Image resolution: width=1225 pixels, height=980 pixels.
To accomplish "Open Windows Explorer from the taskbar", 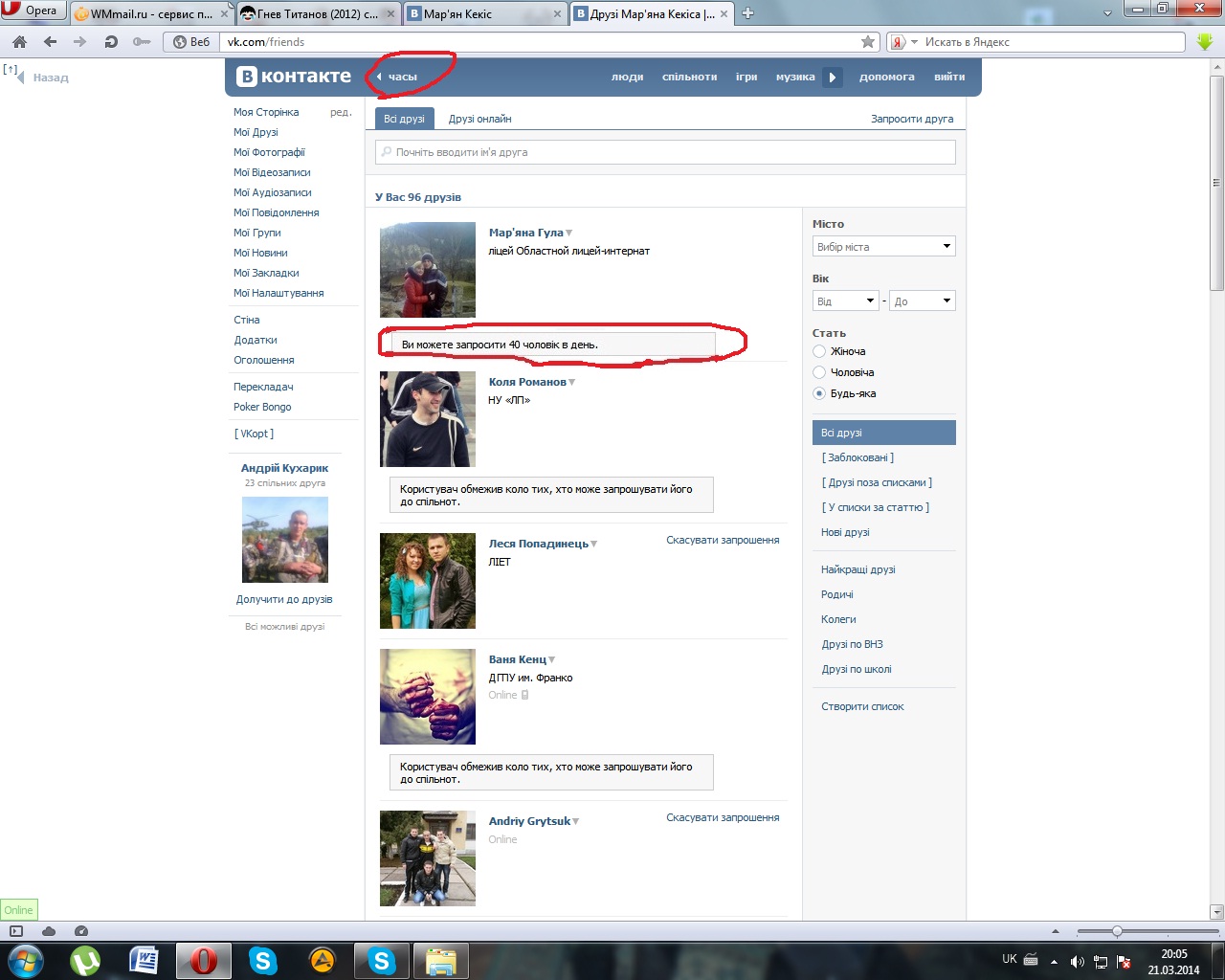I will pyautogui.click(x=440, y=960).
